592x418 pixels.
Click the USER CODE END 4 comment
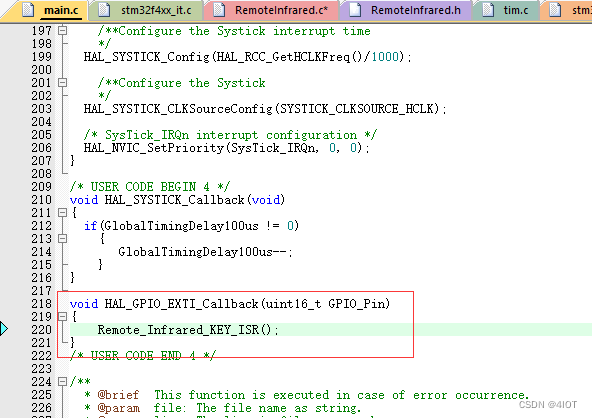point(143,356)
